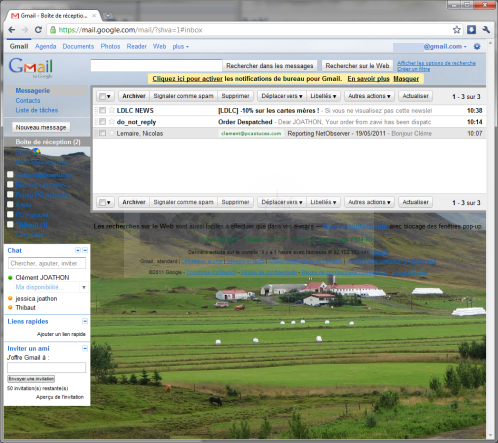
Task: Click top Signaler comme spam button
Action: point(184,96)
